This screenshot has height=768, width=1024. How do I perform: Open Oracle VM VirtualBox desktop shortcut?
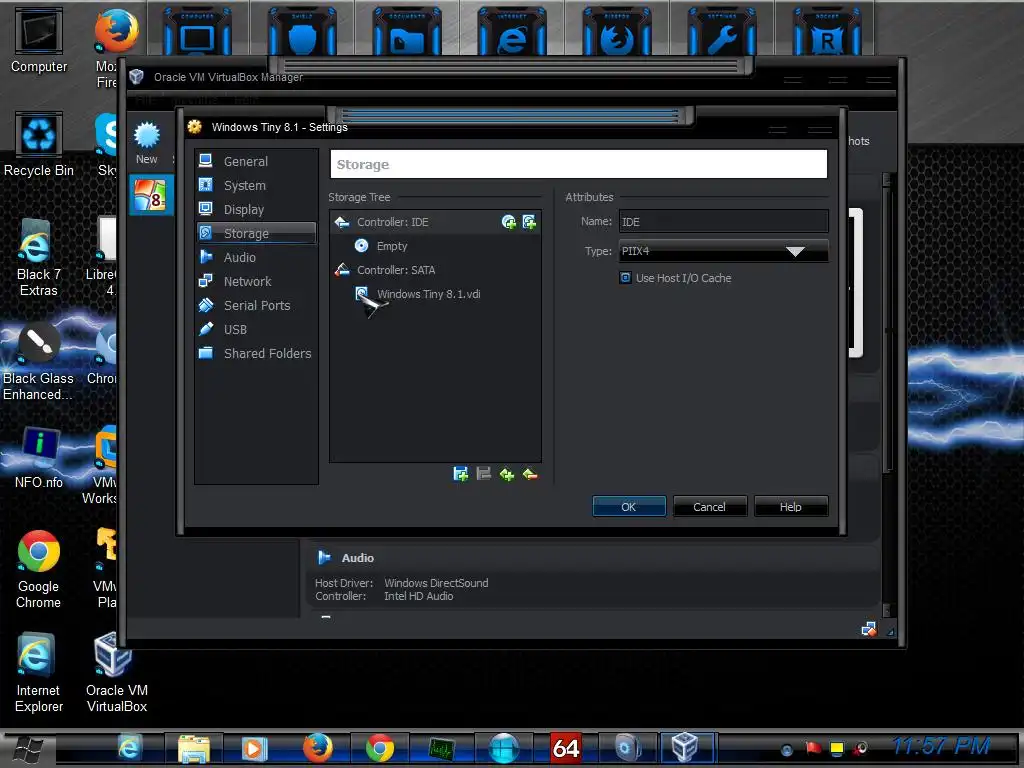pyautogui.click(x=116, y=673)
